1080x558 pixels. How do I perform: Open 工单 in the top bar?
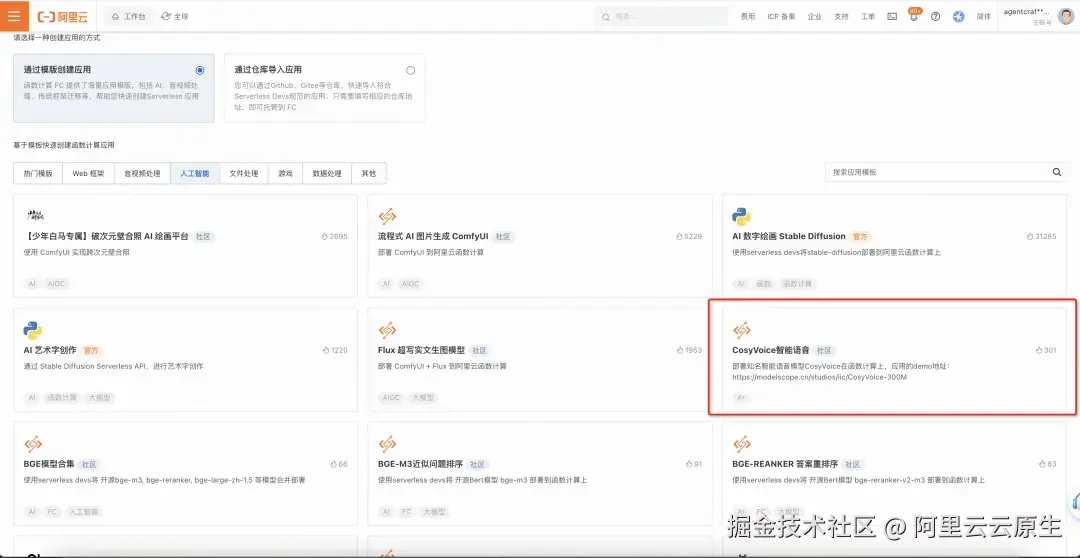(x=868, y=17)
